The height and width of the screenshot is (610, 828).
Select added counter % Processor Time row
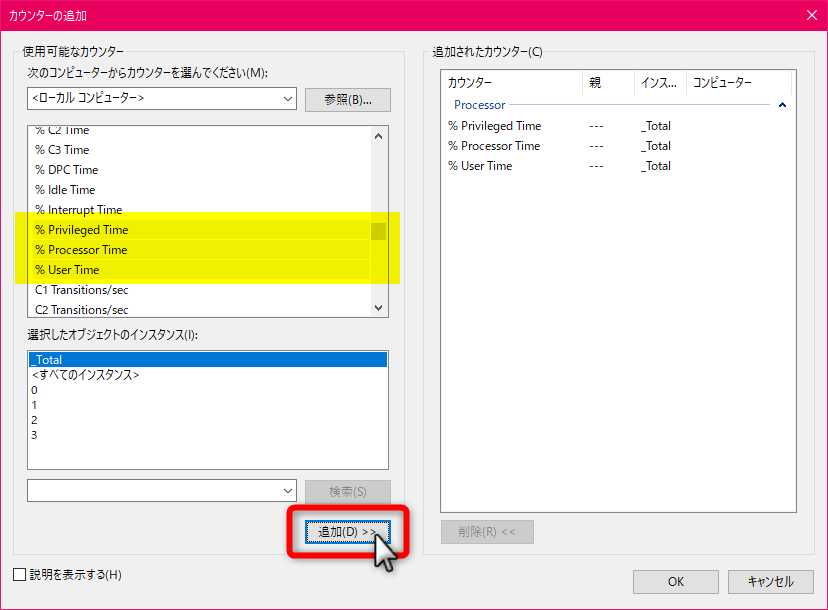(618, 146)
